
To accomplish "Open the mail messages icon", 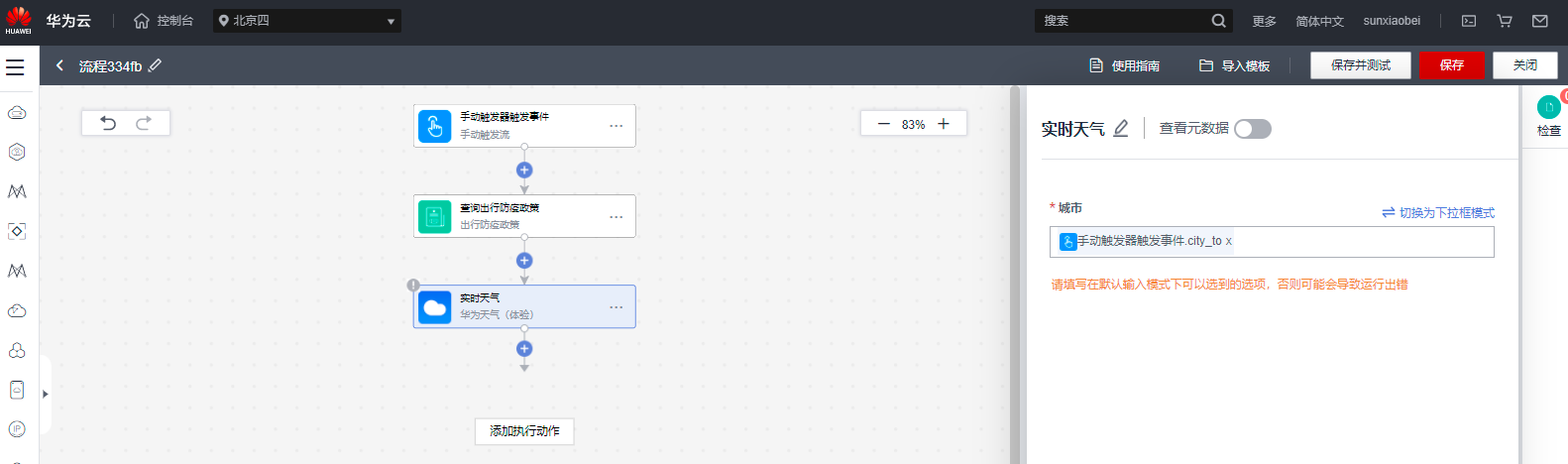I will tap(1539, 21).
